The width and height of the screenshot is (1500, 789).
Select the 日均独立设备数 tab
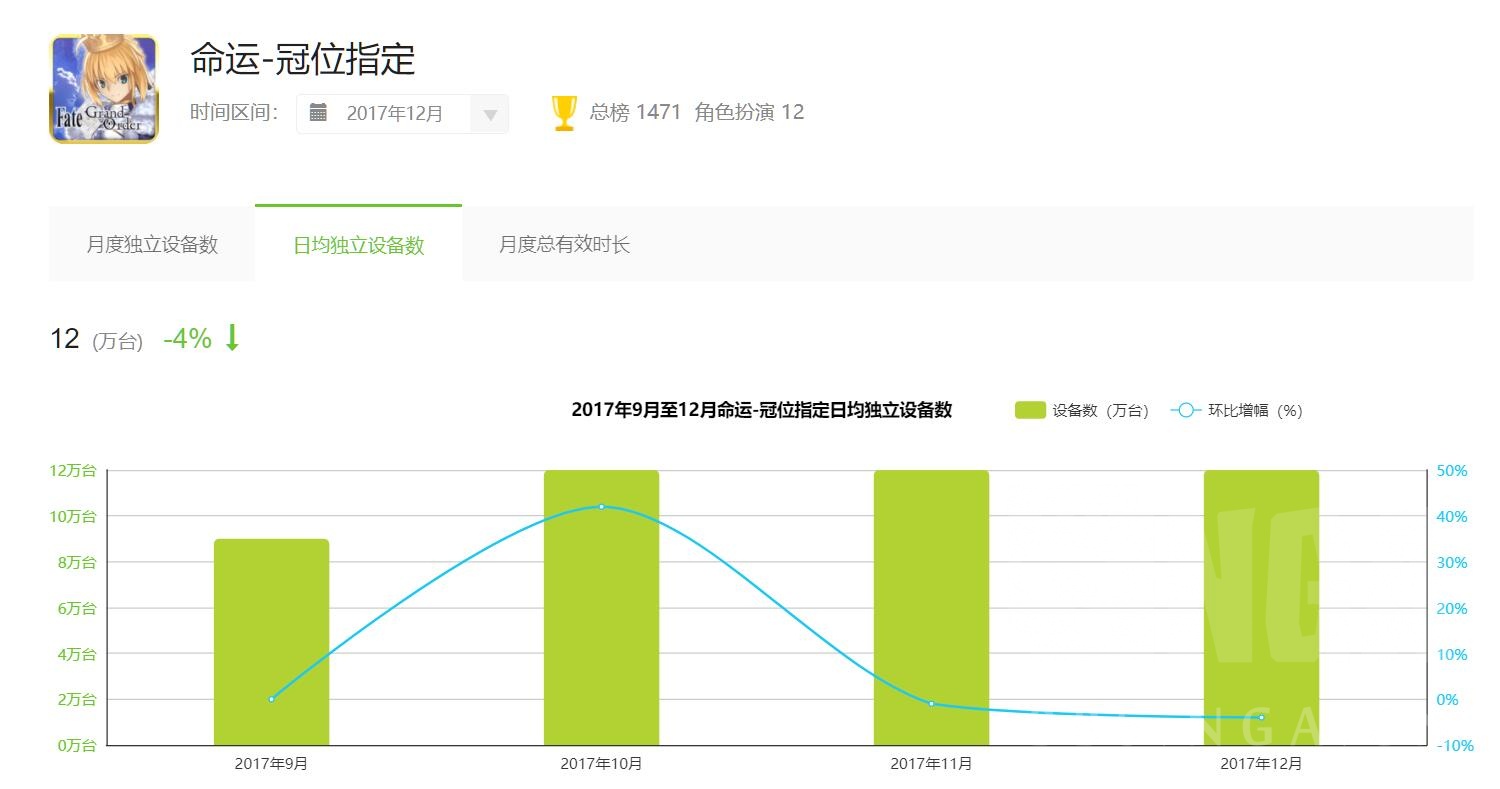click(x=358, y=245)
